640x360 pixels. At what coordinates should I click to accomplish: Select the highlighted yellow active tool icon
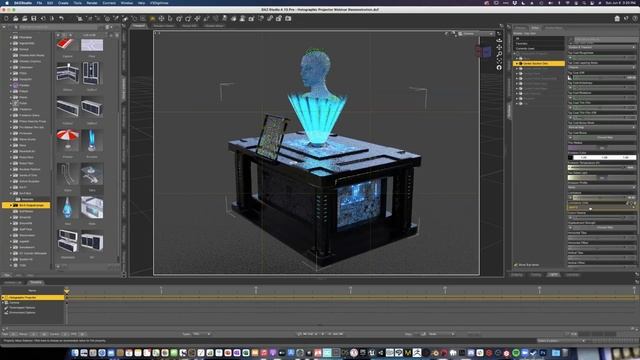(152, 18)
